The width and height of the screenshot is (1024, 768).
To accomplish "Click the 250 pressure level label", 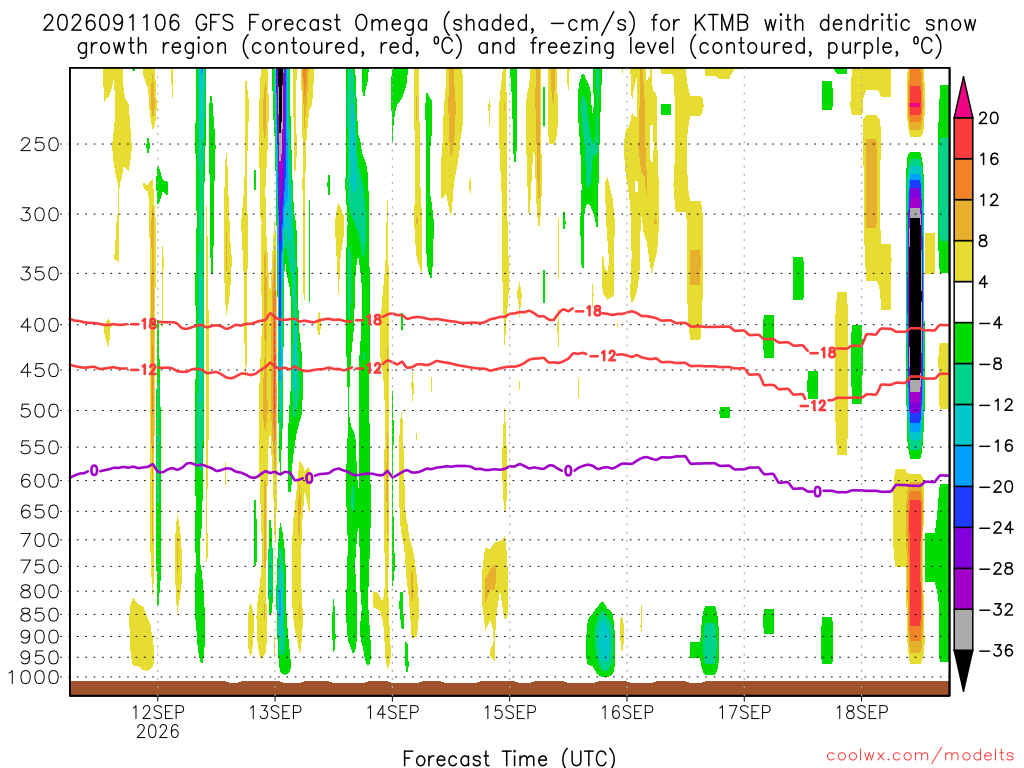I will tap(40, 144).
